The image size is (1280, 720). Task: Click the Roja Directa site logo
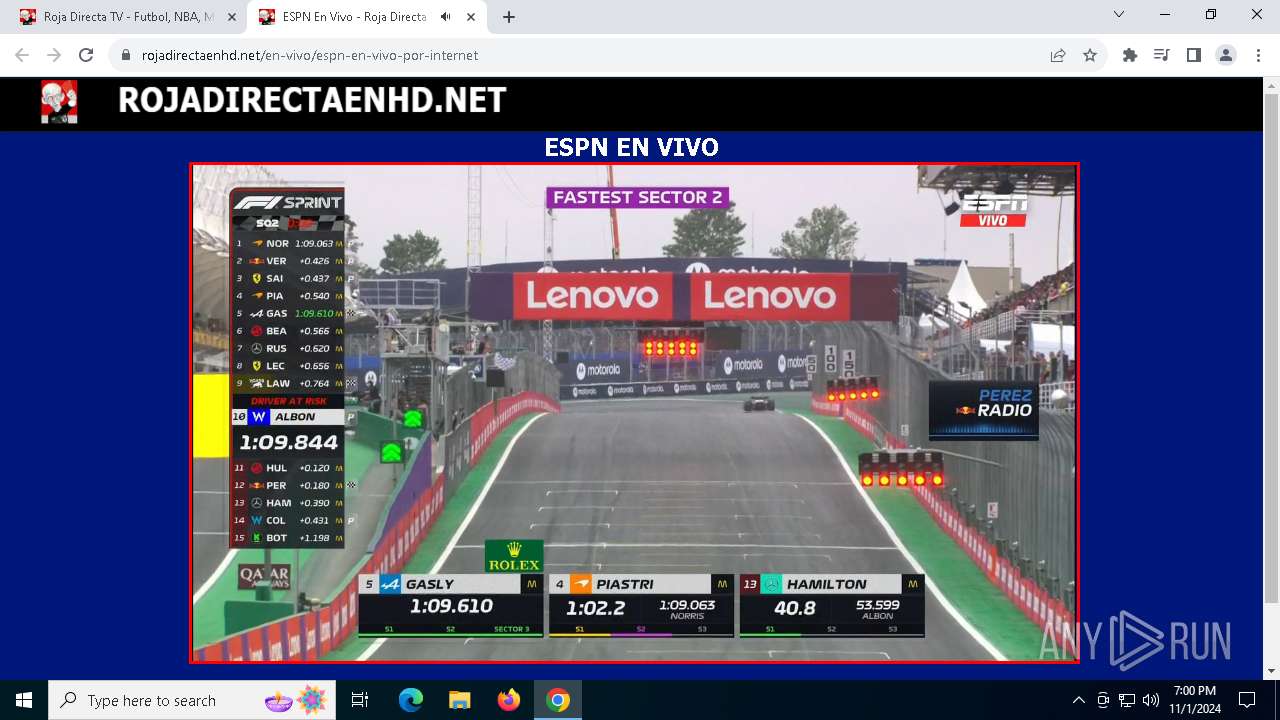tap(59, 101)
